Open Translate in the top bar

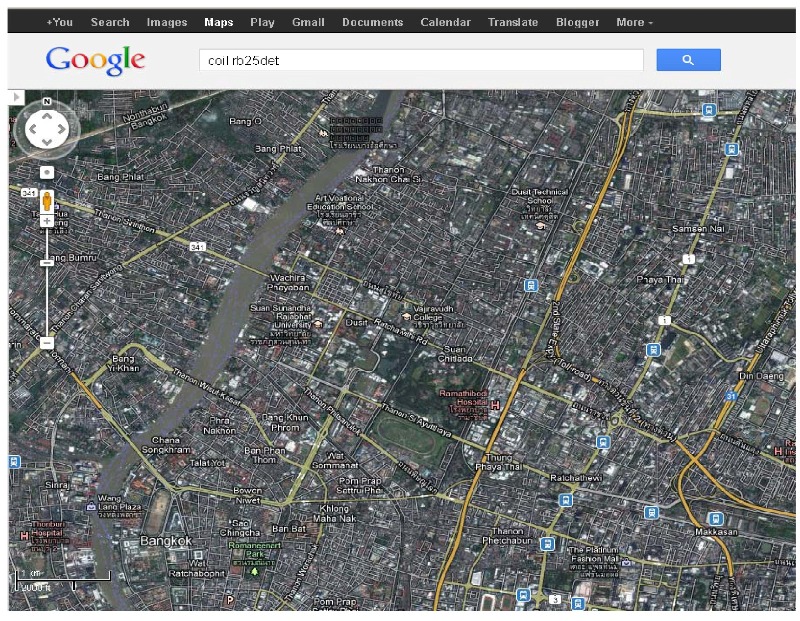tap(513, 22)
